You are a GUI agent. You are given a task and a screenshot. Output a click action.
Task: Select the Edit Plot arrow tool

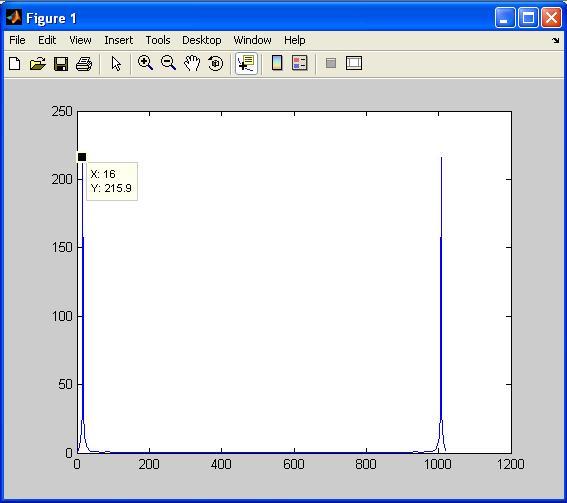pos(116,64)
